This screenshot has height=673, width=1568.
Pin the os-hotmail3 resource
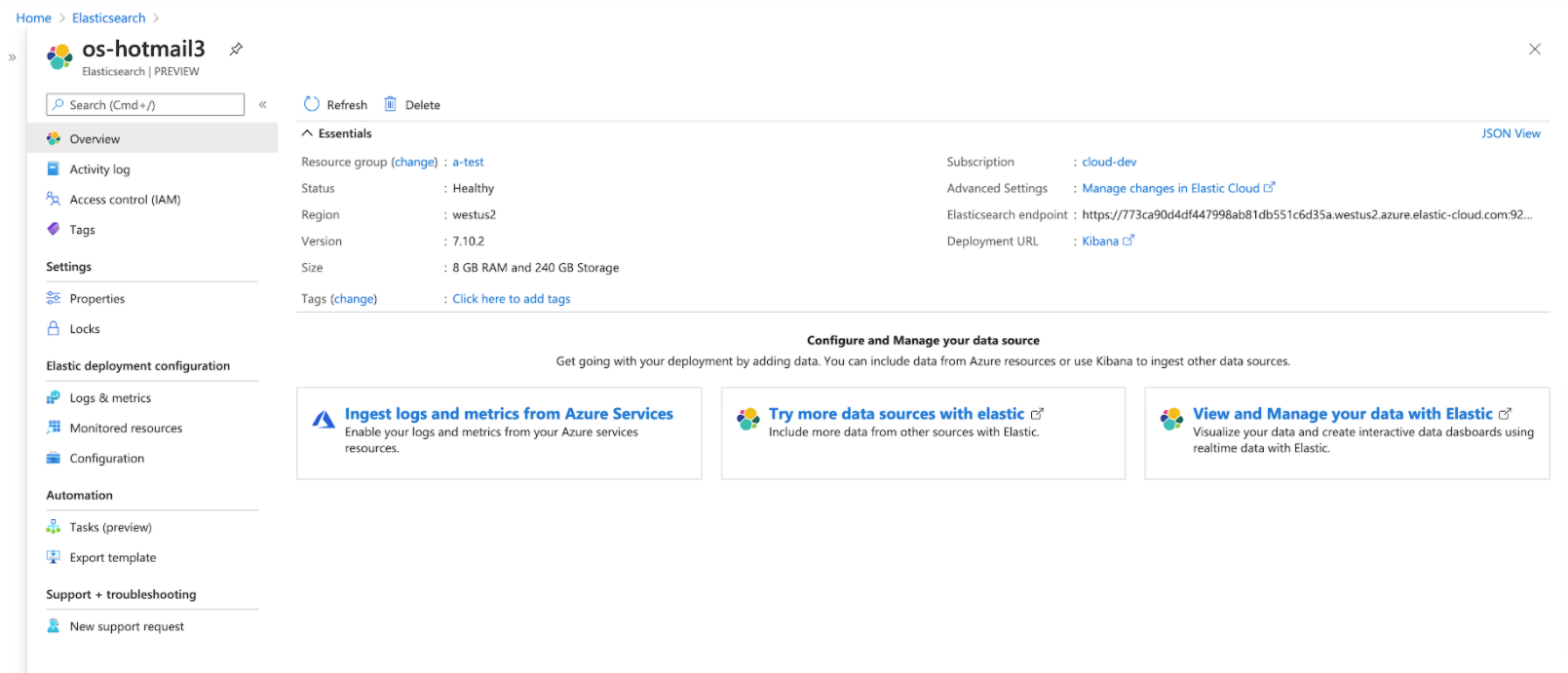pos(236,49)
